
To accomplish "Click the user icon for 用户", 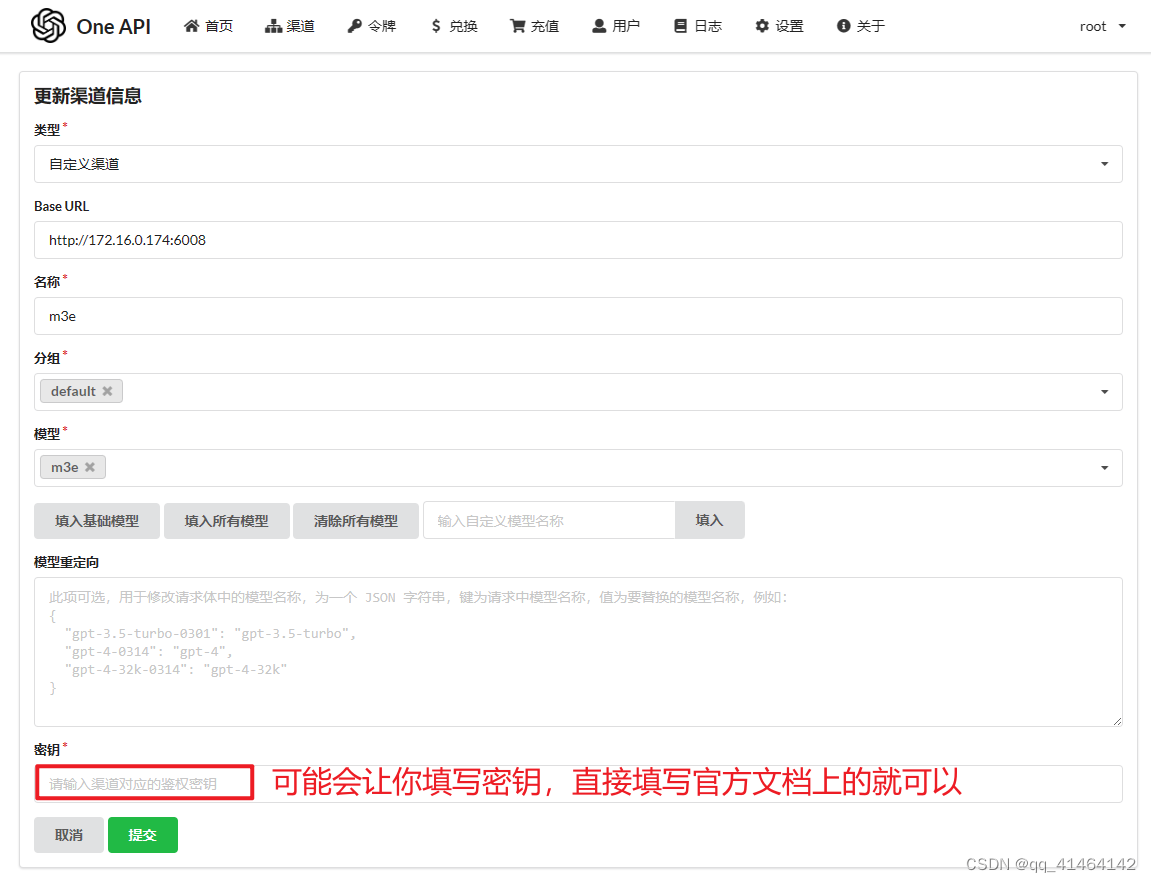I will (x=598, y=26).
